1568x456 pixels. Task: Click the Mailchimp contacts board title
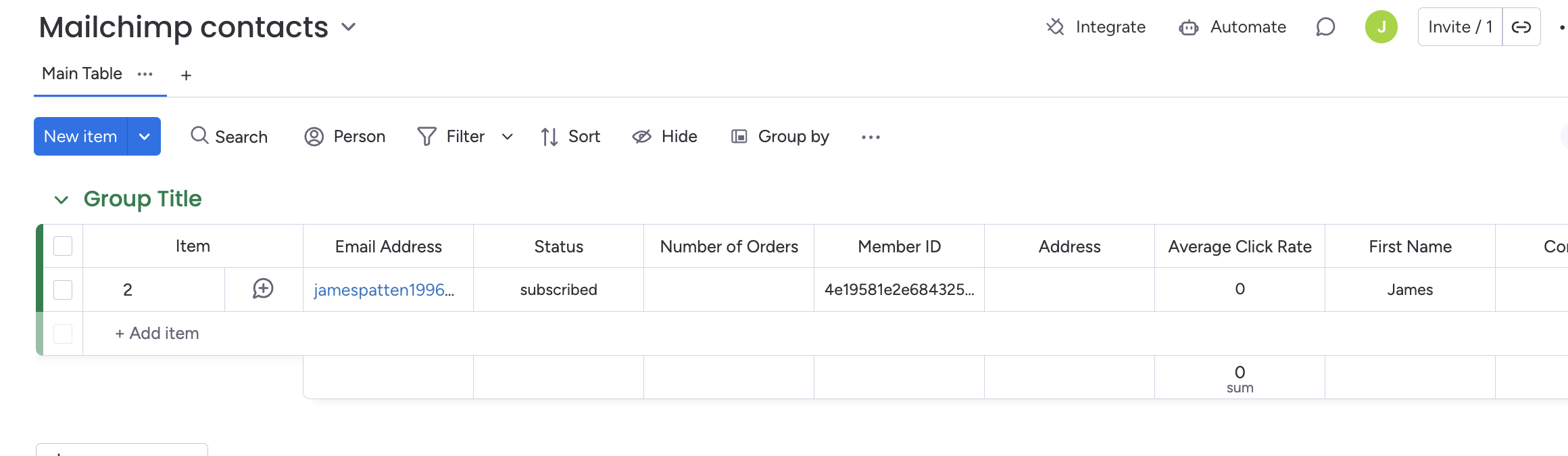point(184,27)
